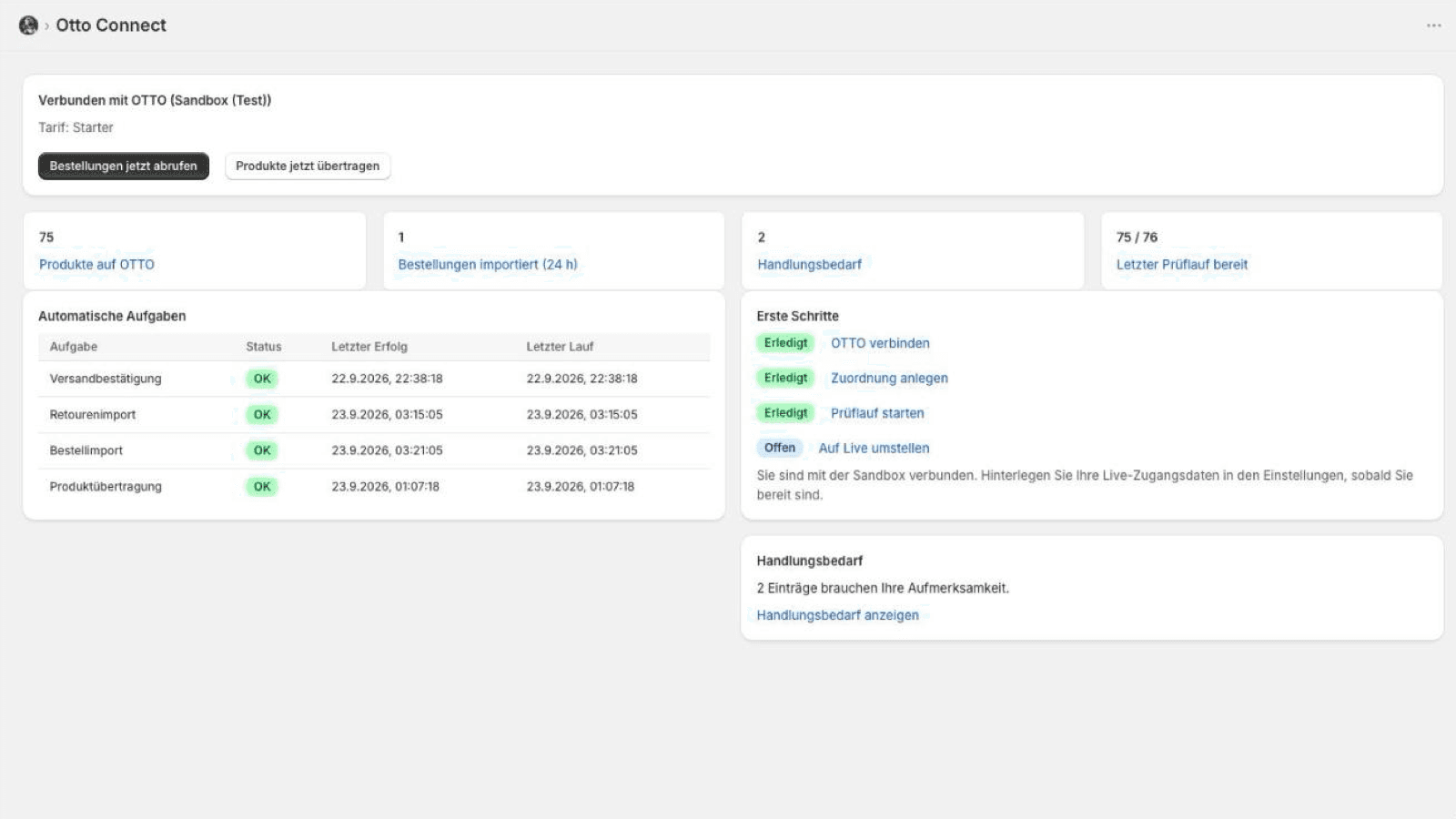This screenshot has height=819, width=1456.
Task: Click Letzter Erfolg time 23.9.2026, 03:21:05
Action: coord(387,450)
